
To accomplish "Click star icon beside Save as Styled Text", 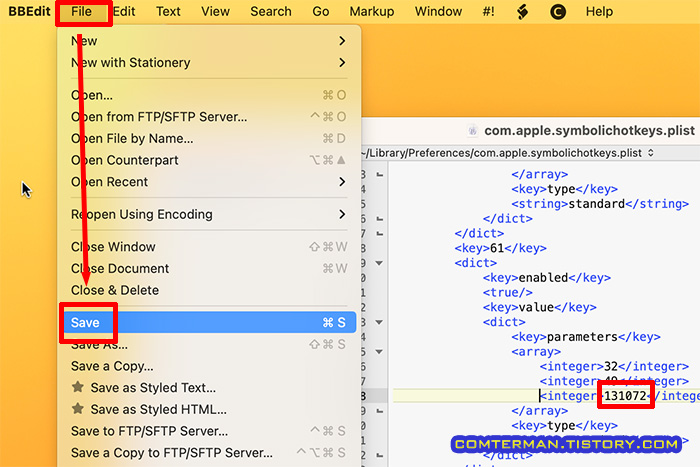I will [x=78, y=387].
